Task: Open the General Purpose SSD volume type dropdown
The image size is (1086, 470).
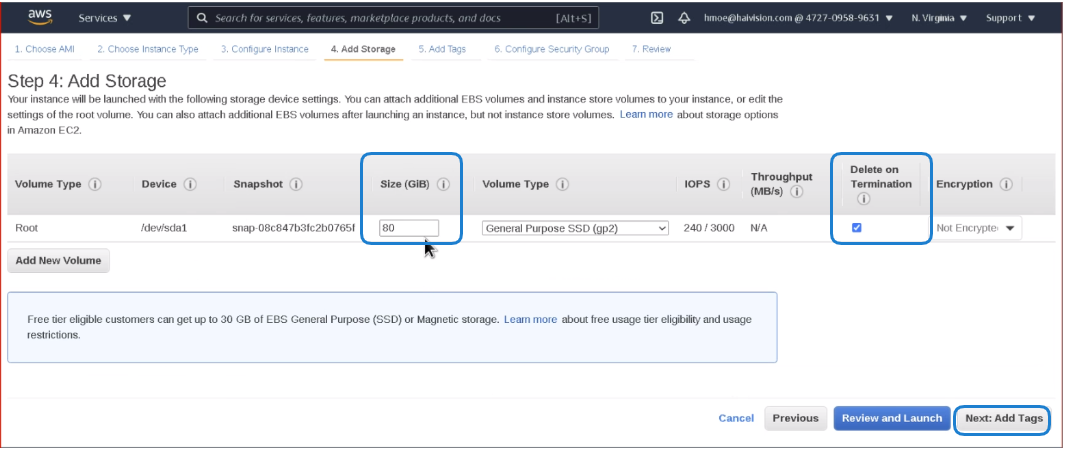Action: 574,228
